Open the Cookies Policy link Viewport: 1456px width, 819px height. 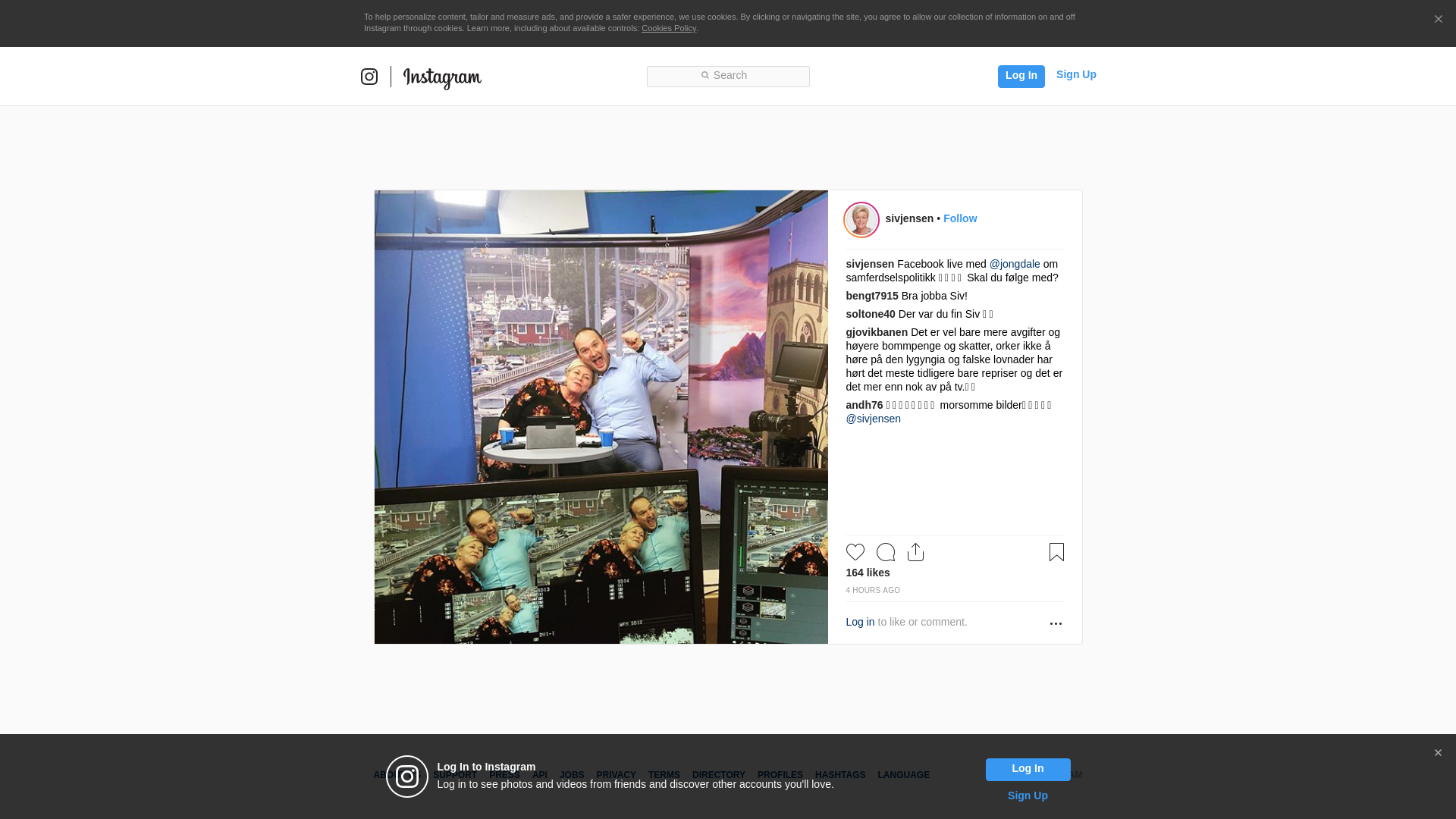(668, 28)
